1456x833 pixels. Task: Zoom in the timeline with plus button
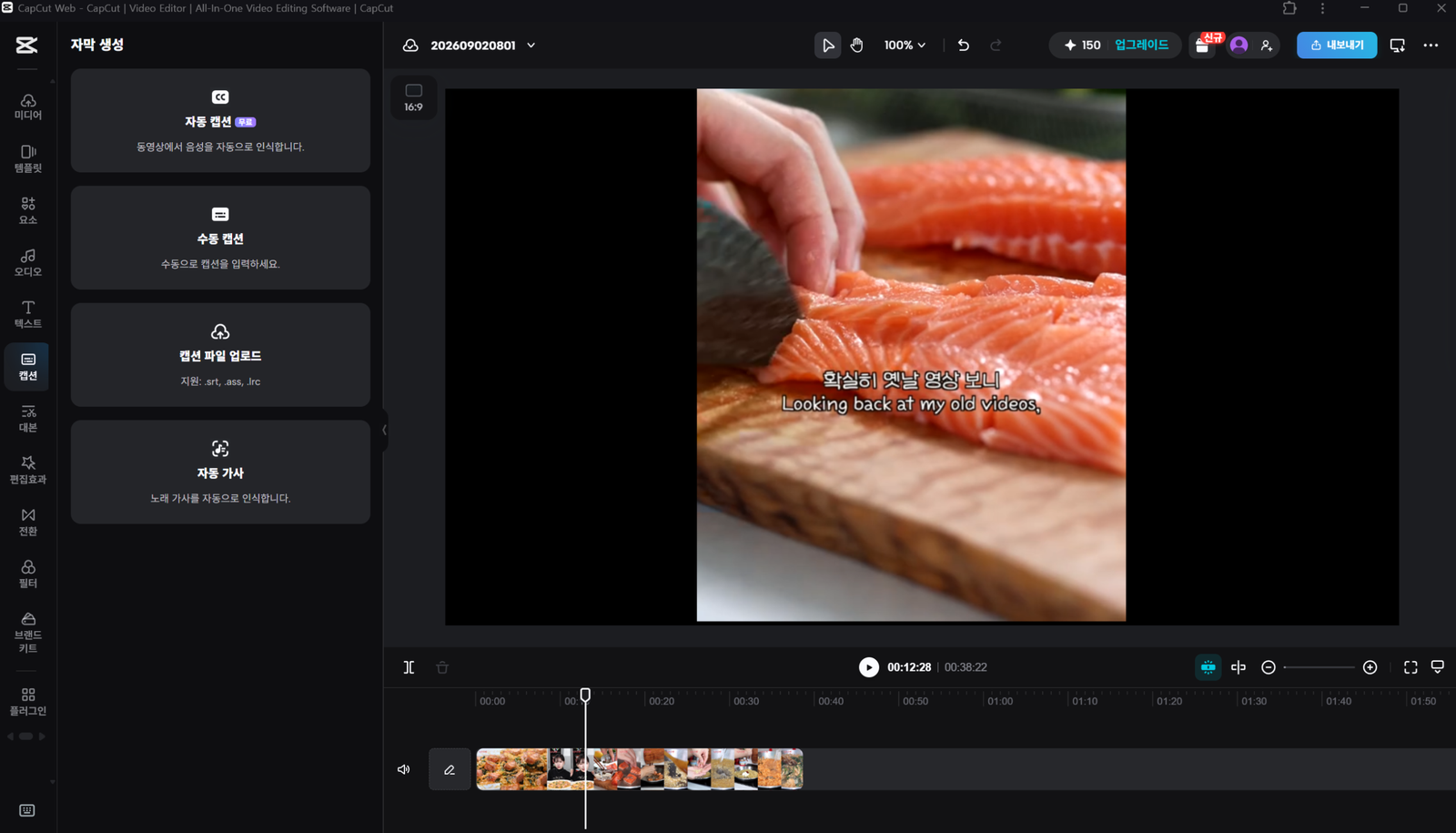coord(1370,667)
